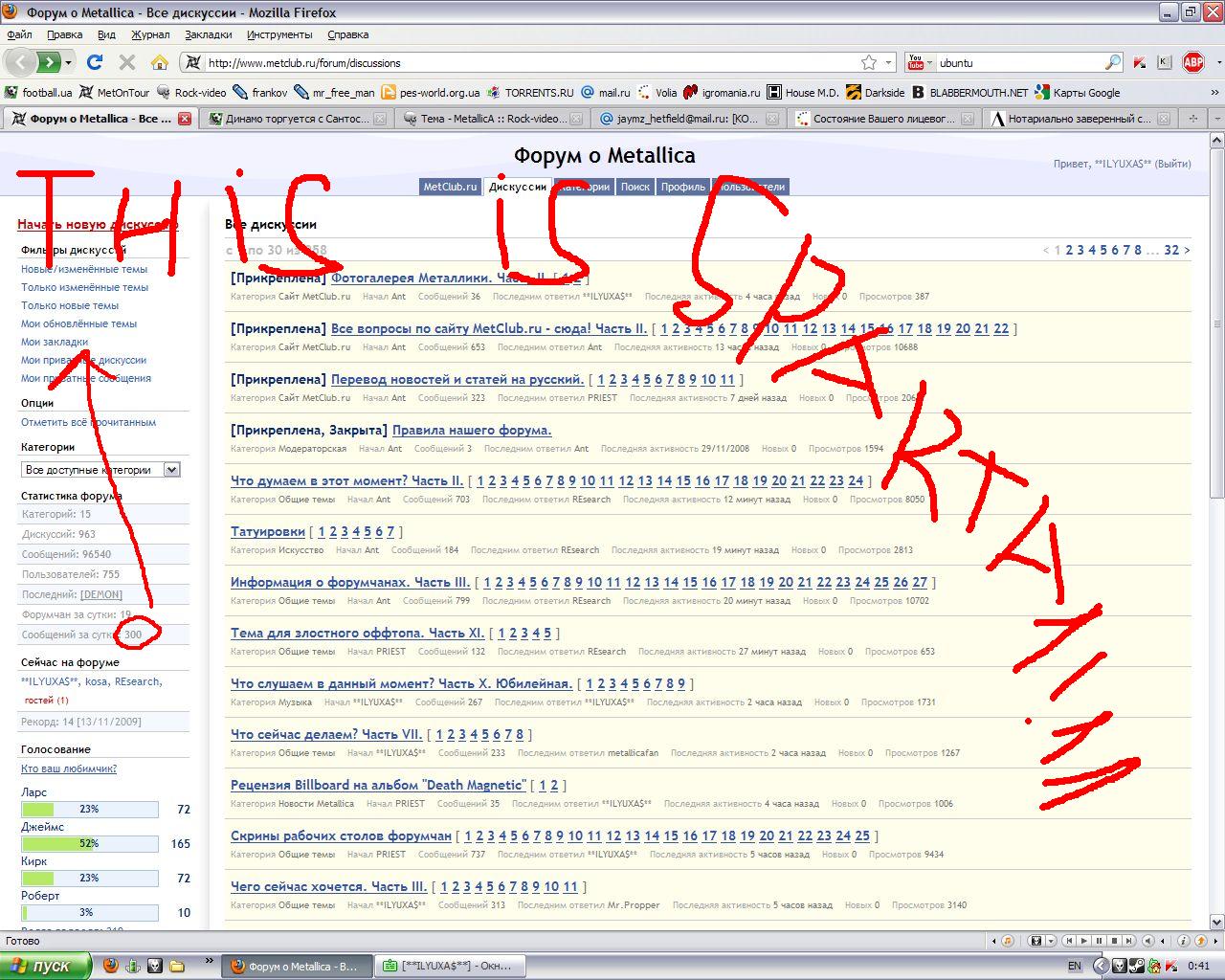
Task: Click the Steam icon in system tray
Action: pos(1136,967)
